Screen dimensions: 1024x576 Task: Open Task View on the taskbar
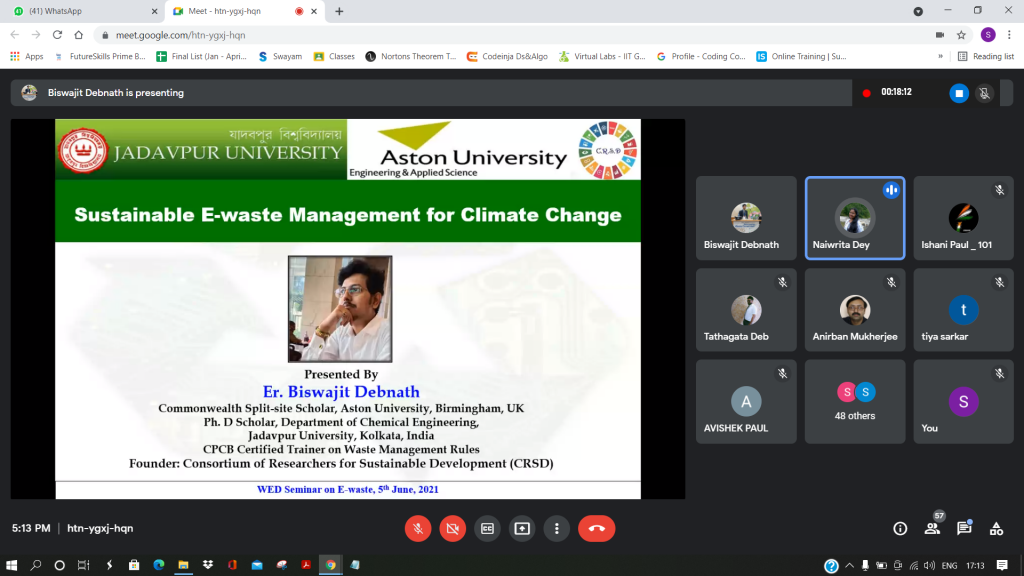(x=84, y=565)
